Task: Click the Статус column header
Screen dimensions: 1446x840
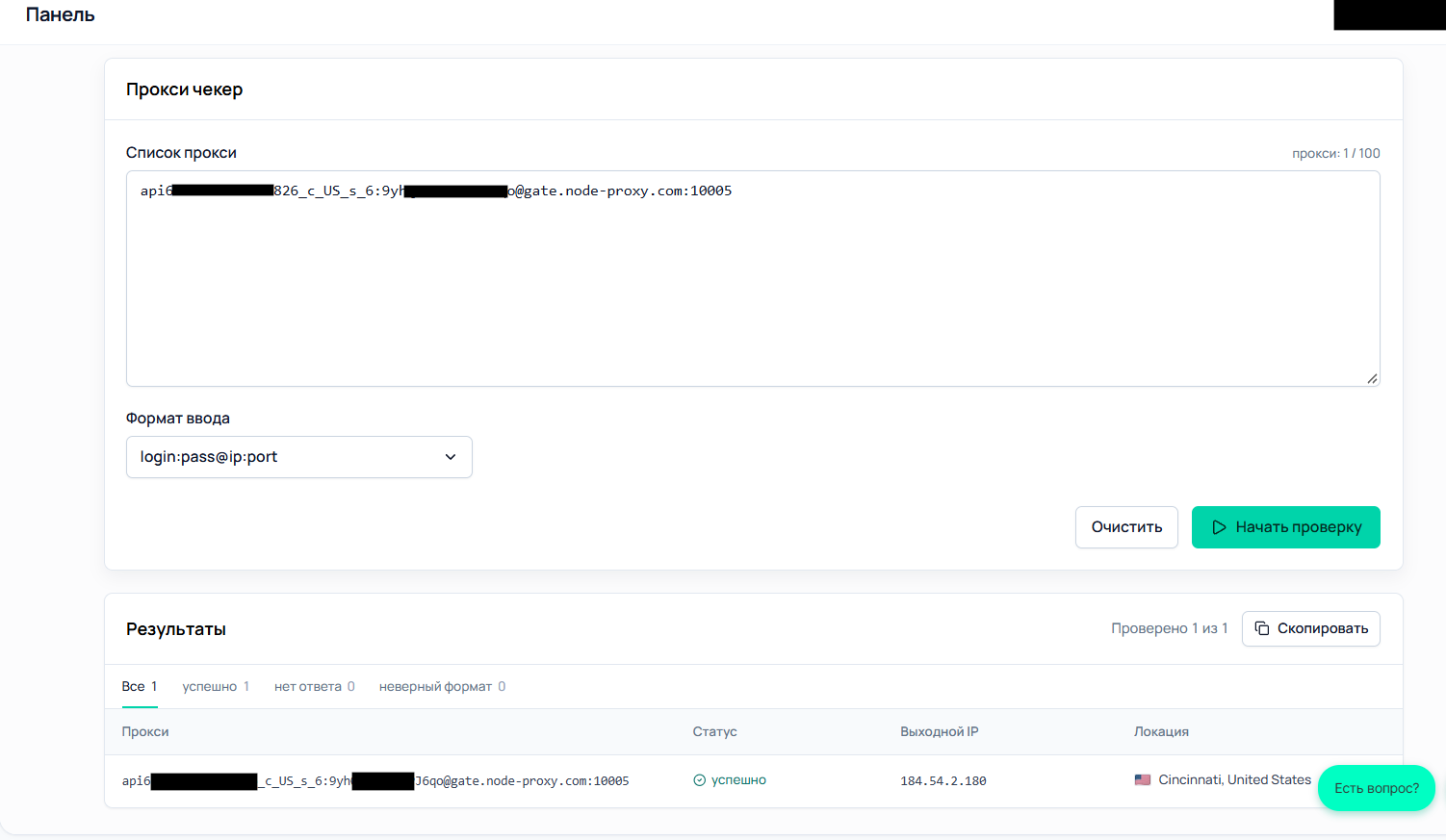Action: [x=715, y=731]
